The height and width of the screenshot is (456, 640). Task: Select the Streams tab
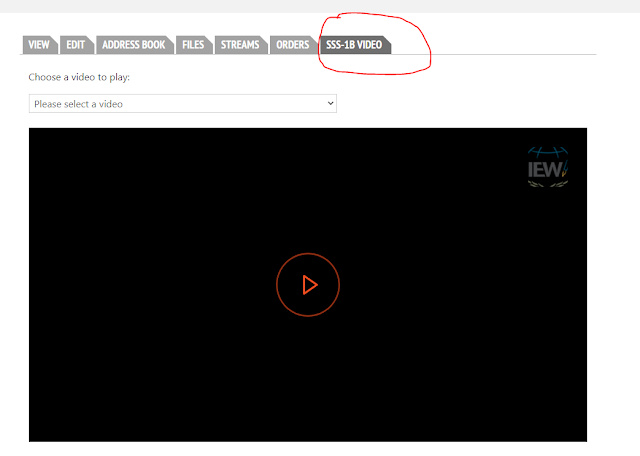241,45
